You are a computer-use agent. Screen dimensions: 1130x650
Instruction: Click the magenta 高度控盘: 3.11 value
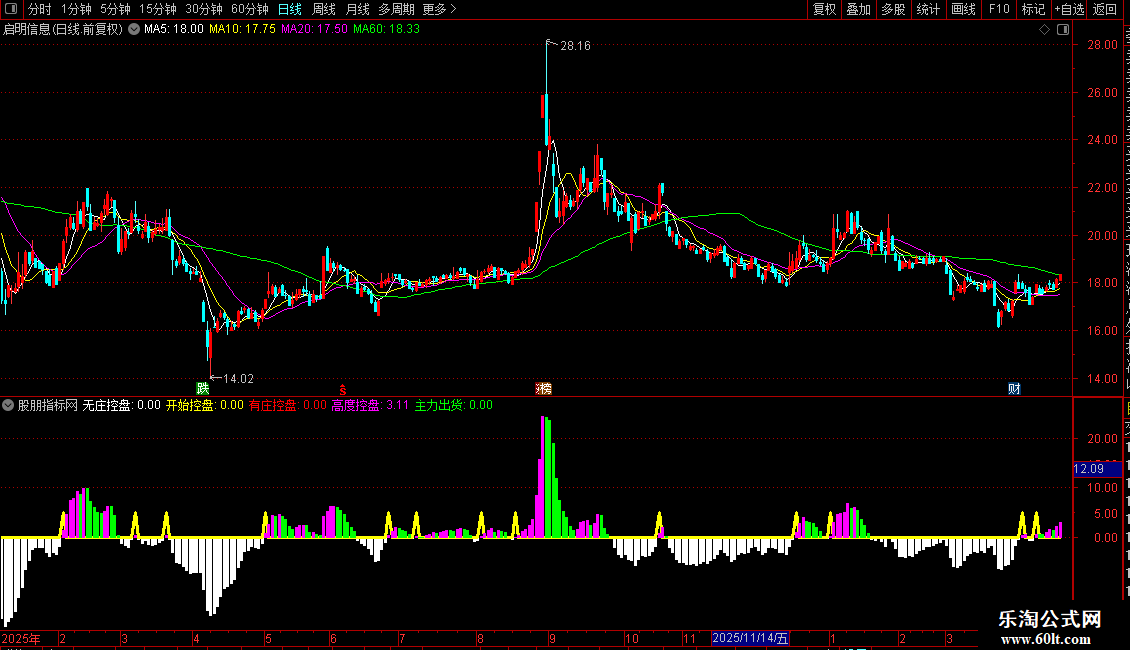[370, 405]
